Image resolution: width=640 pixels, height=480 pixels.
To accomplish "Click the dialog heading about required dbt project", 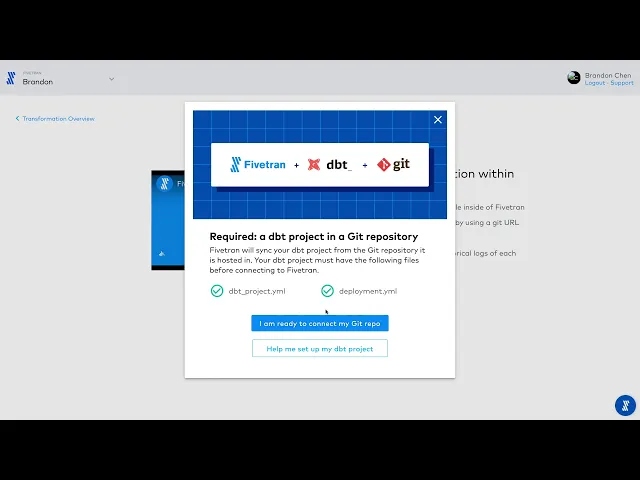I will pyautogui.click(x=313, y=236).
